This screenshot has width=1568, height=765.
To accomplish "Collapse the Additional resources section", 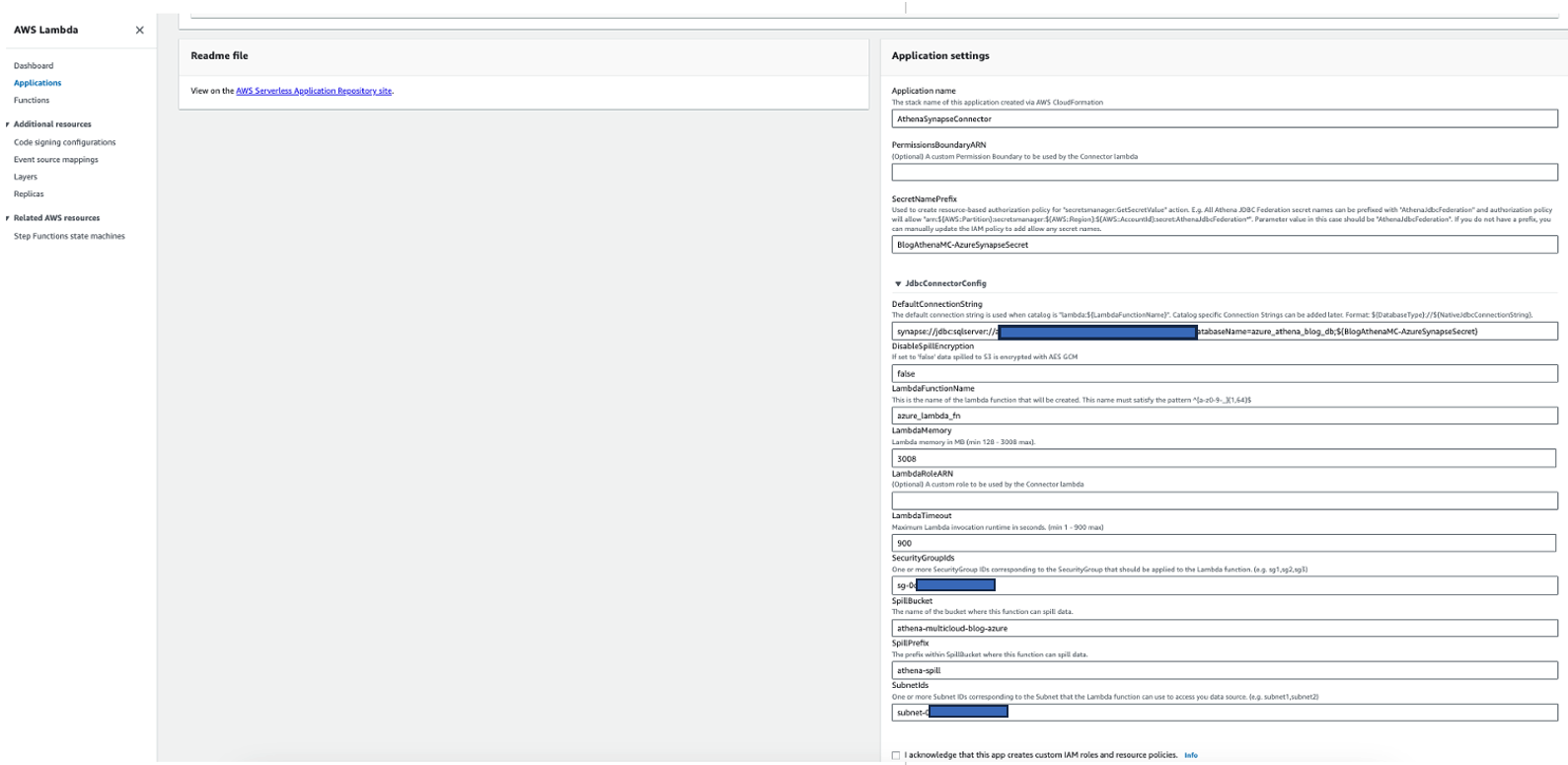I will [x=8, y=124].
